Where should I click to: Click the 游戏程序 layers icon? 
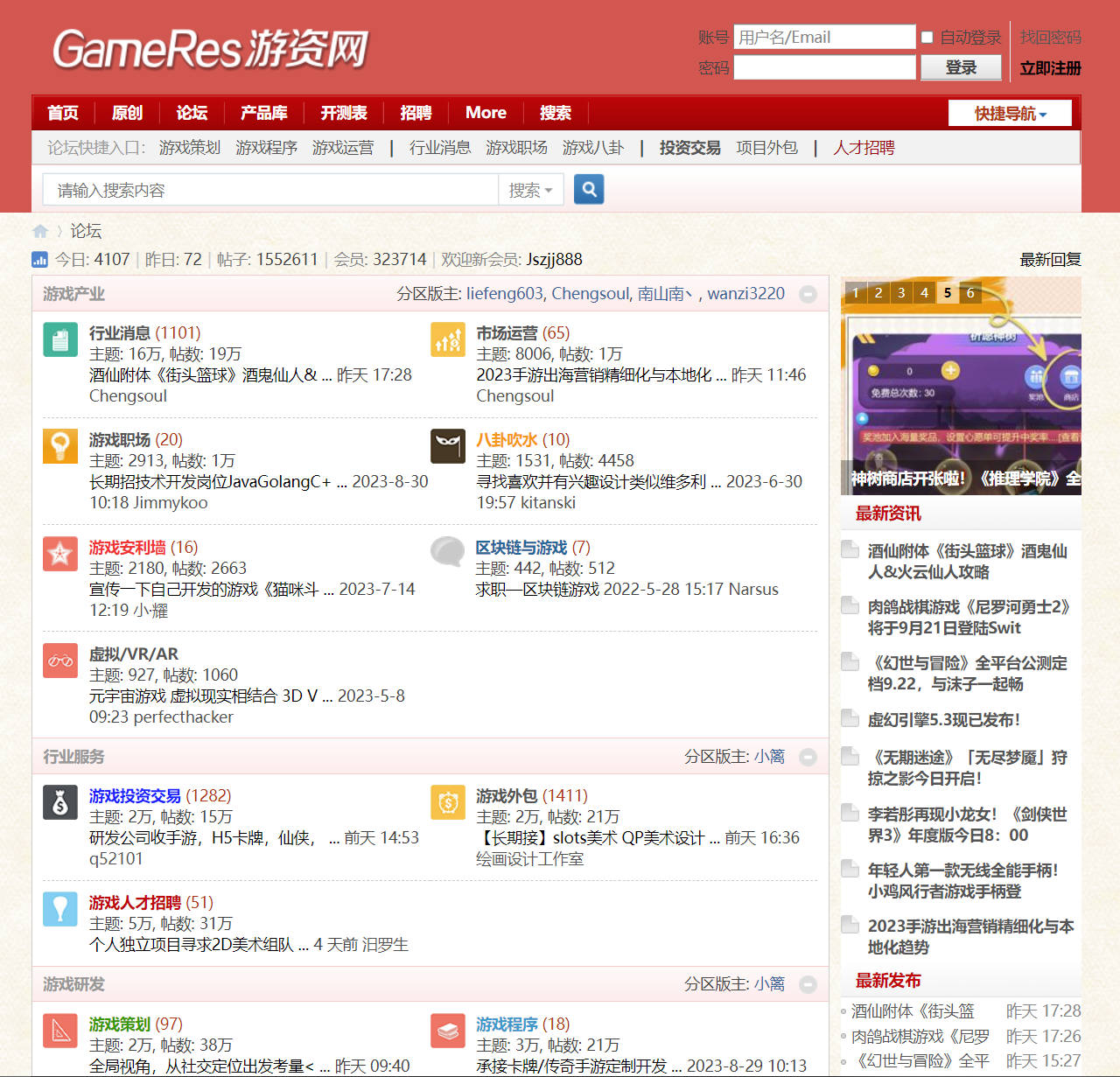[448, 1031]
